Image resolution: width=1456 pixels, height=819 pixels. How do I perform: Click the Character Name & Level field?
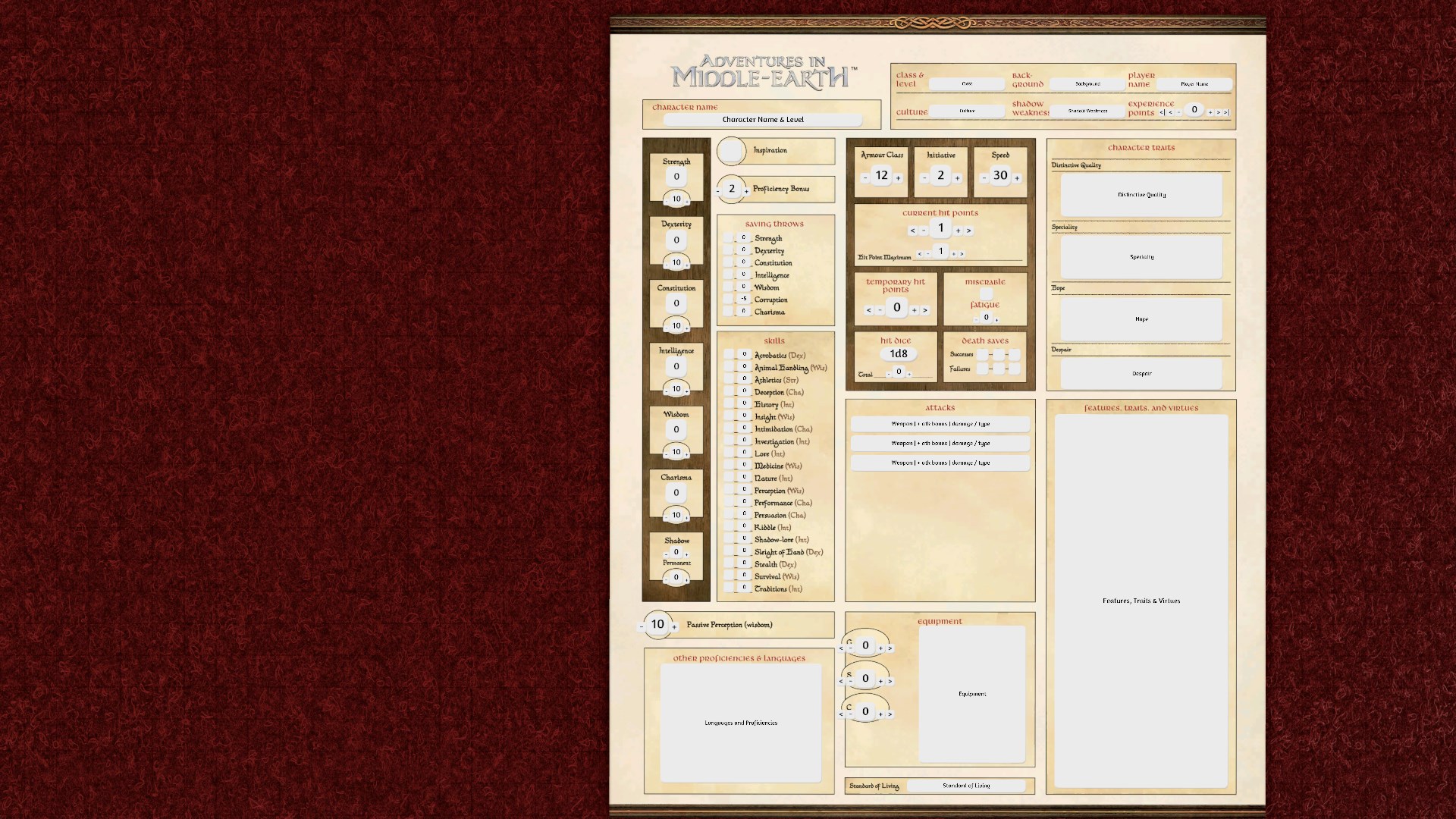tap(763, 120)
